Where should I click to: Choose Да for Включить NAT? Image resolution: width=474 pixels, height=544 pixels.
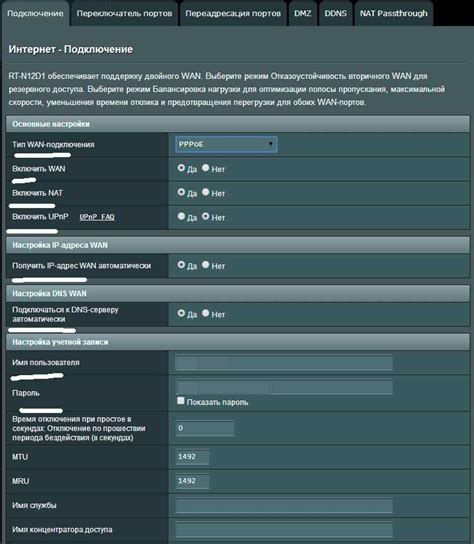click(181, 192)
